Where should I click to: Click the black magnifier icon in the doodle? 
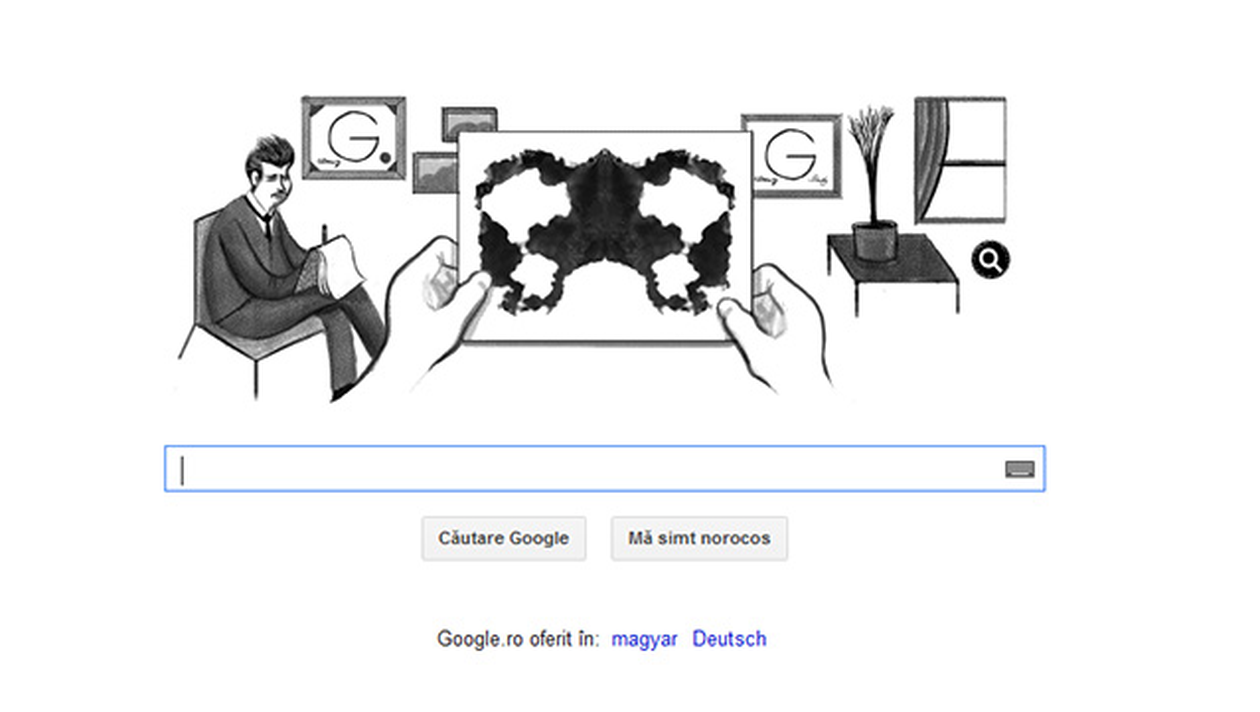click(x=990, y=262)
